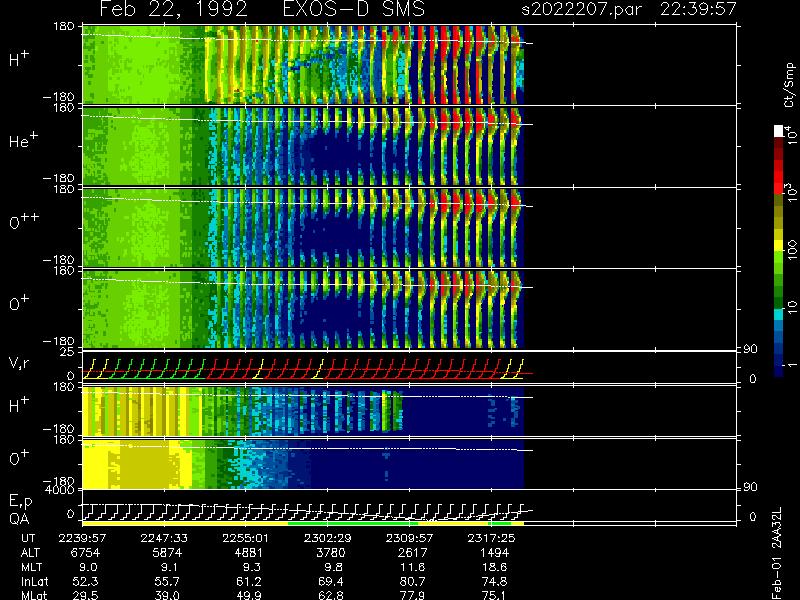Image resolution: width=800 pixels, height=600 pixels.
Task: Click the date title "Feb 22, 1992"
Action: tap(173, 9)
